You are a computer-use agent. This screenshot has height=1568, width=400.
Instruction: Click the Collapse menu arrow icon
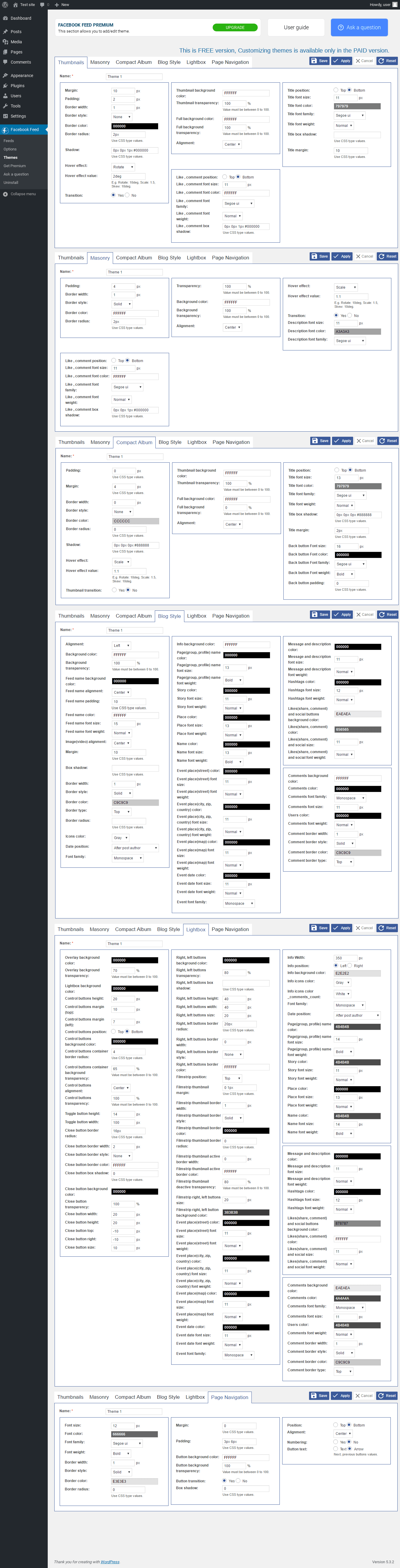tap(5, 194)
